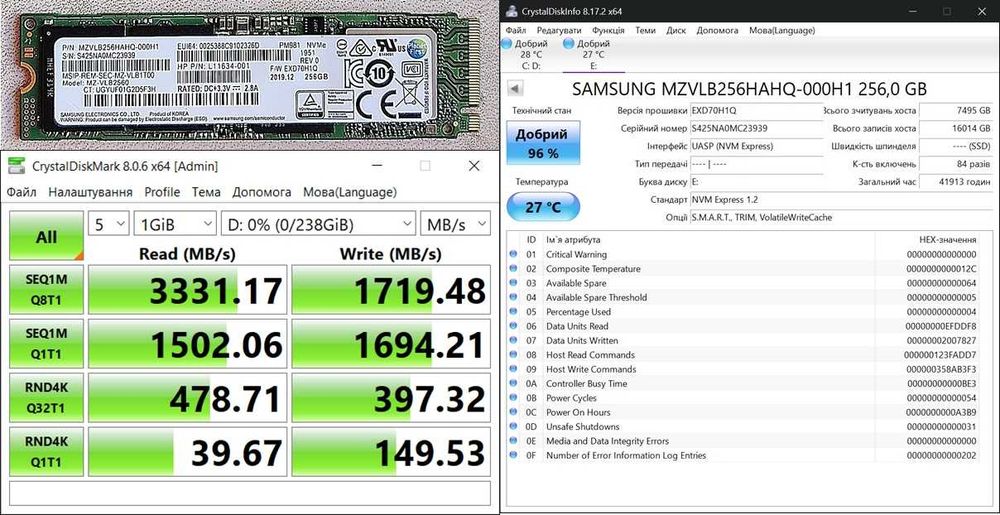1000x515 pixels.
Task: Click the 149.53 random write result
Action: click(x=391, y=451)
